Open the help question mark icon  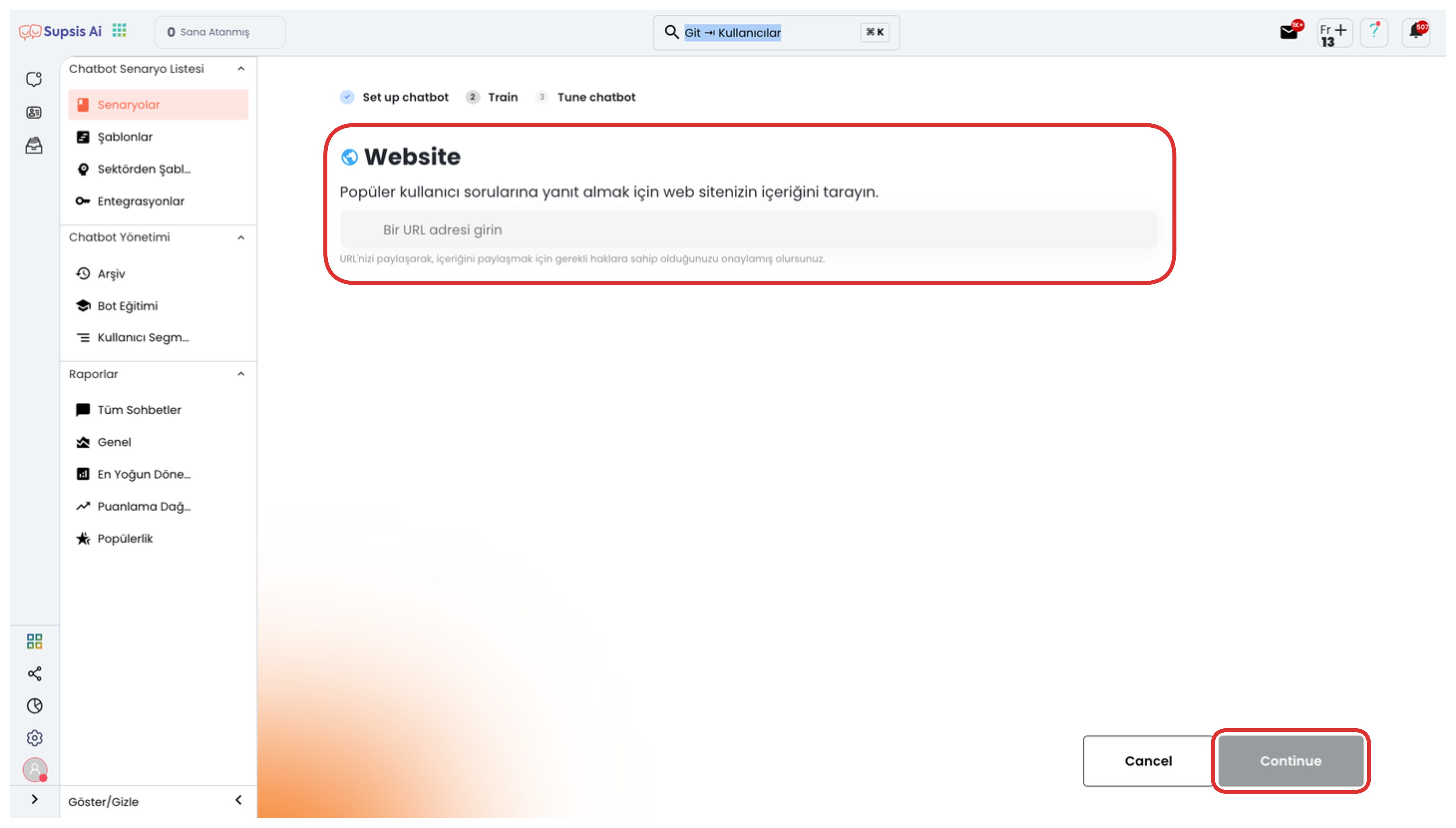point(1374,32)
